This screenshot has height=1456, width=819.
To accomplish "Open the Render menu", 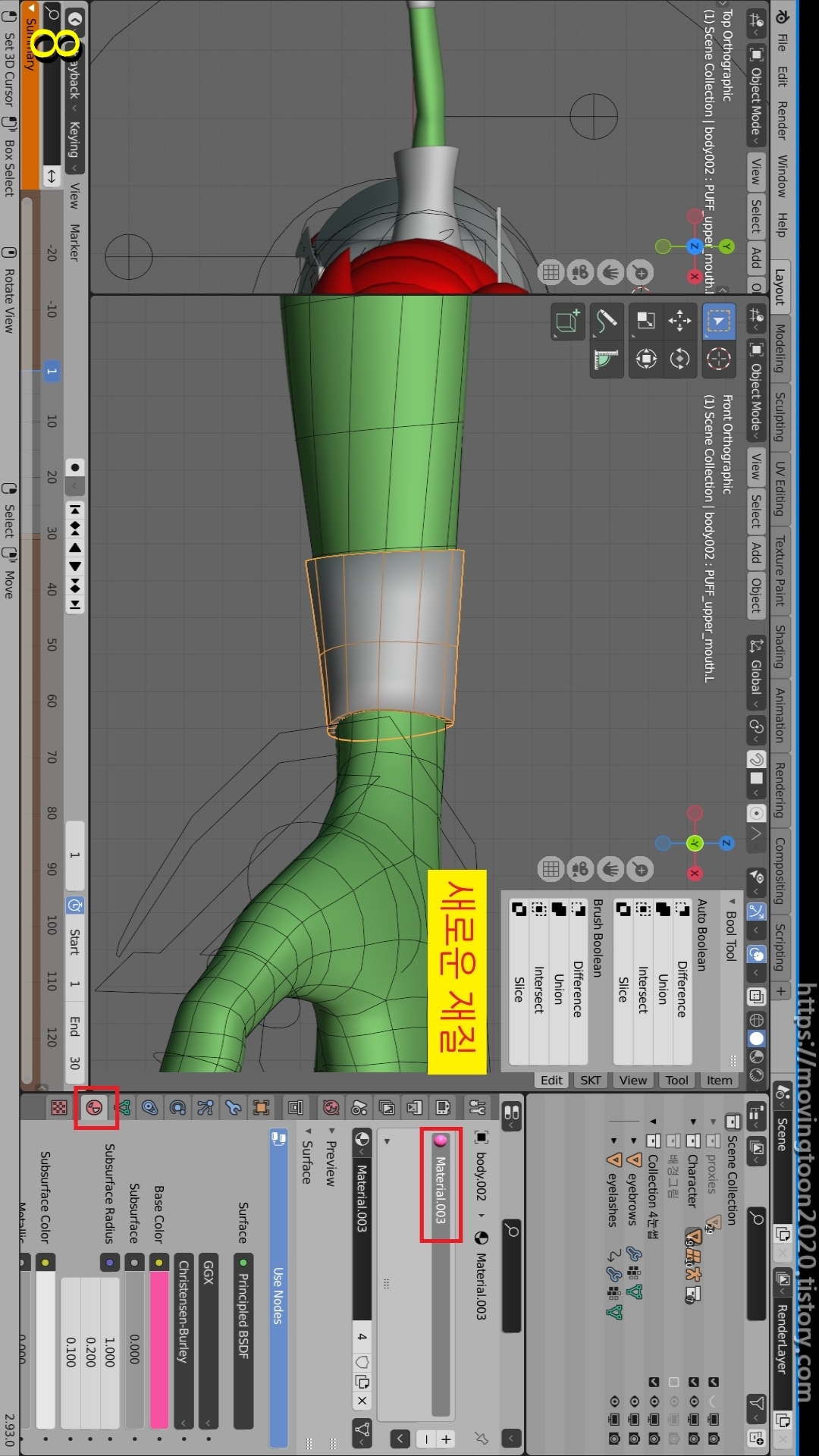I will tap(782, 121).
